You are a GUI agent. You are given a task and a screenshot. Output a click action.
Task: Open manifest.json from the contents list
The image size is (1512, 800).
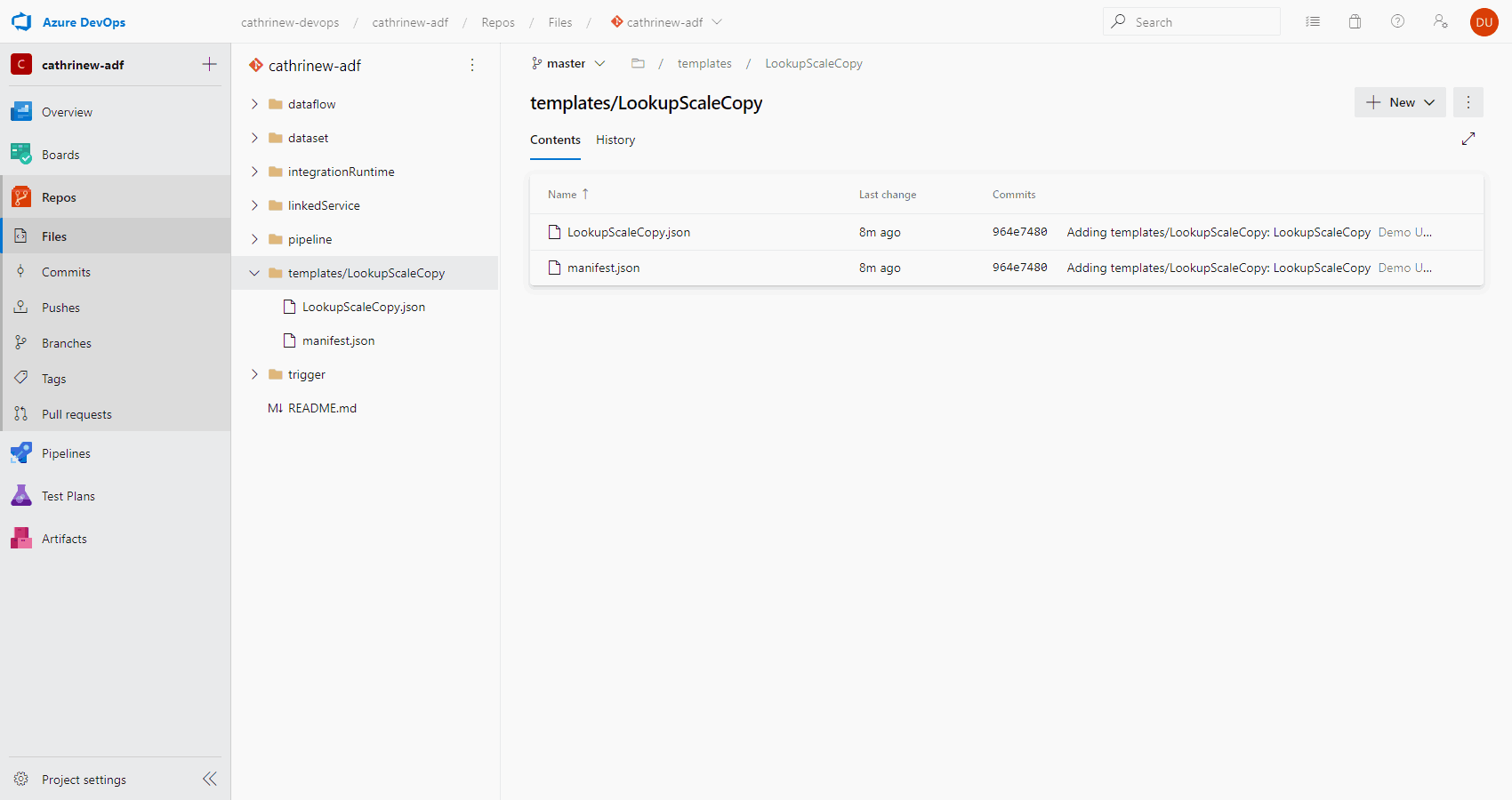pyautogui.click(x=603, y=268)
